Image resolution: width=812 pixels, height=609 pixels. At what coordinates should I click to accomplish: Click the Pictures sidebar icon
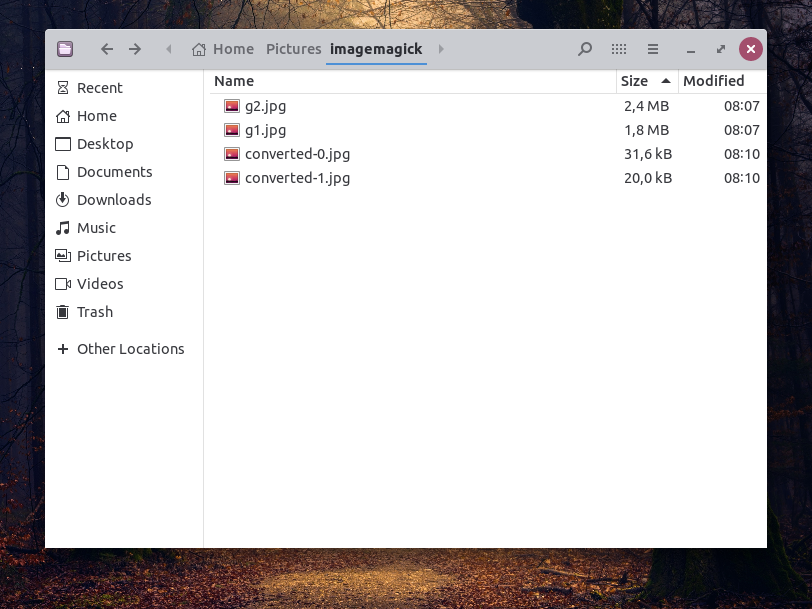point(63,256)
